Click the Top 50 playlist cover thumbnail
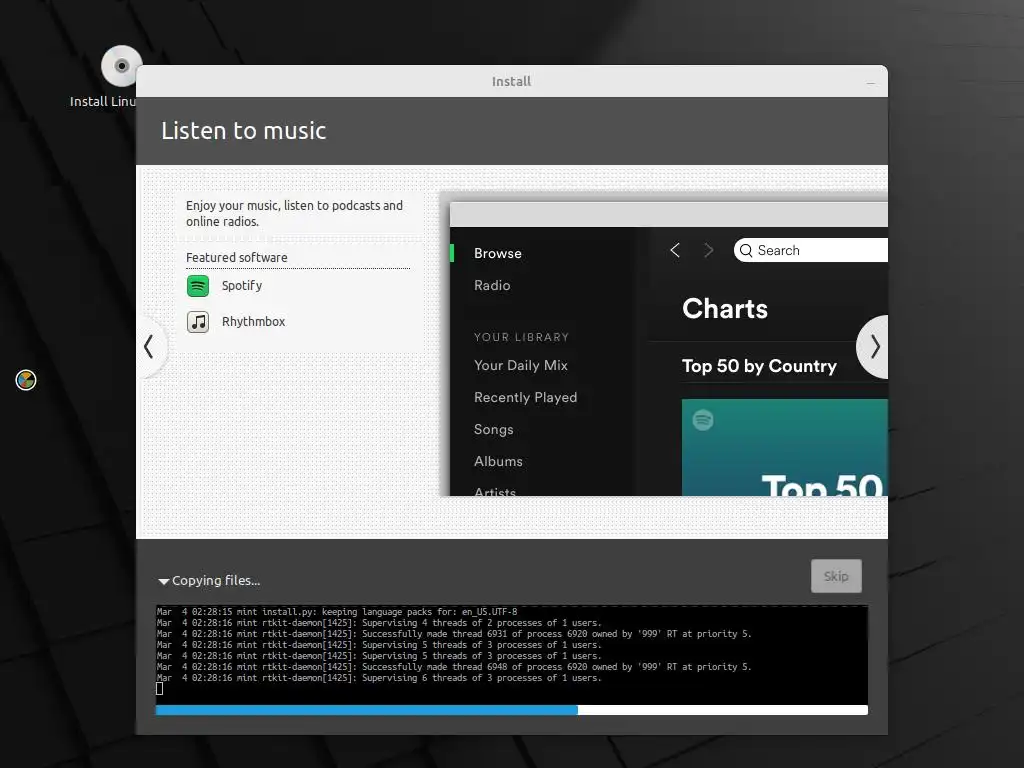Viewport: 1024px width, 768px height. coord(784,447)
